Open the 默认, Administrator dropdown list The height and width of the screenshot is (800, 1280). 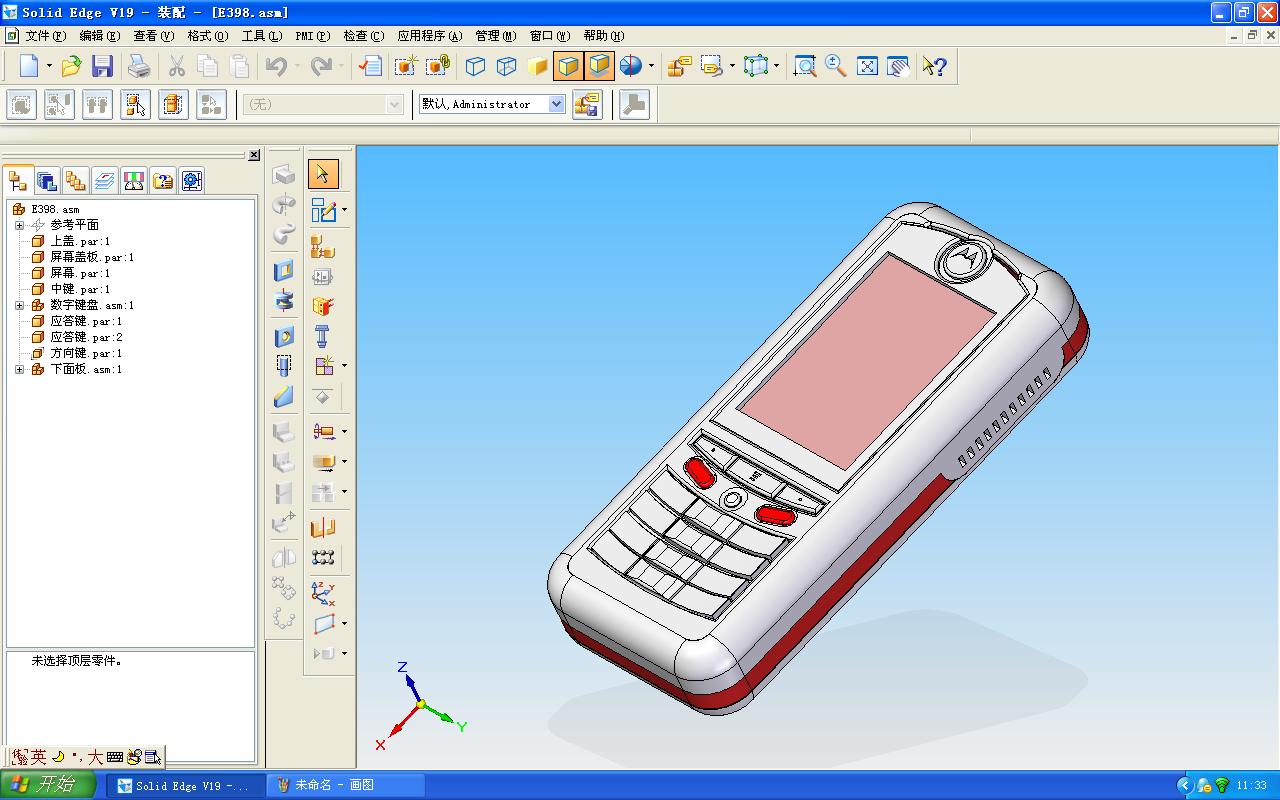click(x=556, y=103)
